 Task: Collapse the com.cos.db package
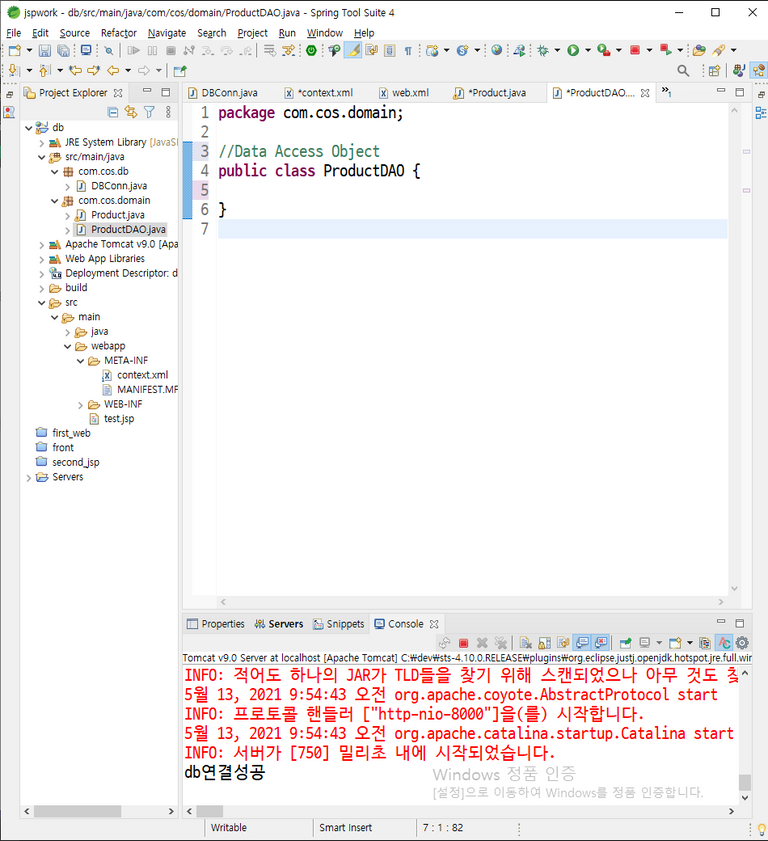tap(54, 172)
